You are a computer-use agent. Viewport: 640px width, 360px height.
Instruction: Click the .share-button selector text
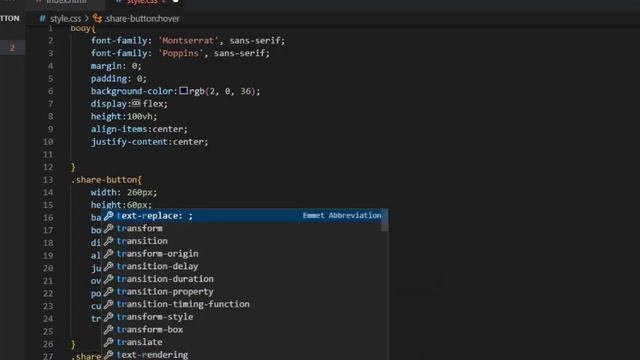(x=104, y=180)
